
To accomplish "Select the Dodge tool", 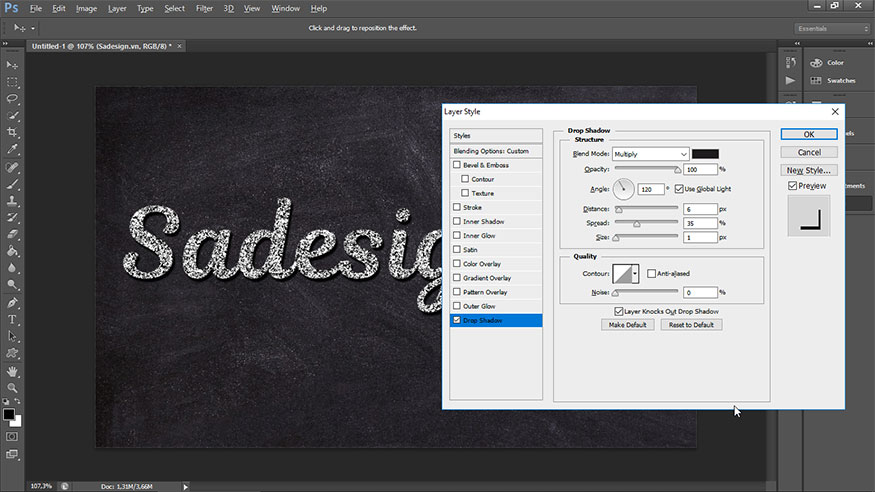I will click(x=12, y=284).
